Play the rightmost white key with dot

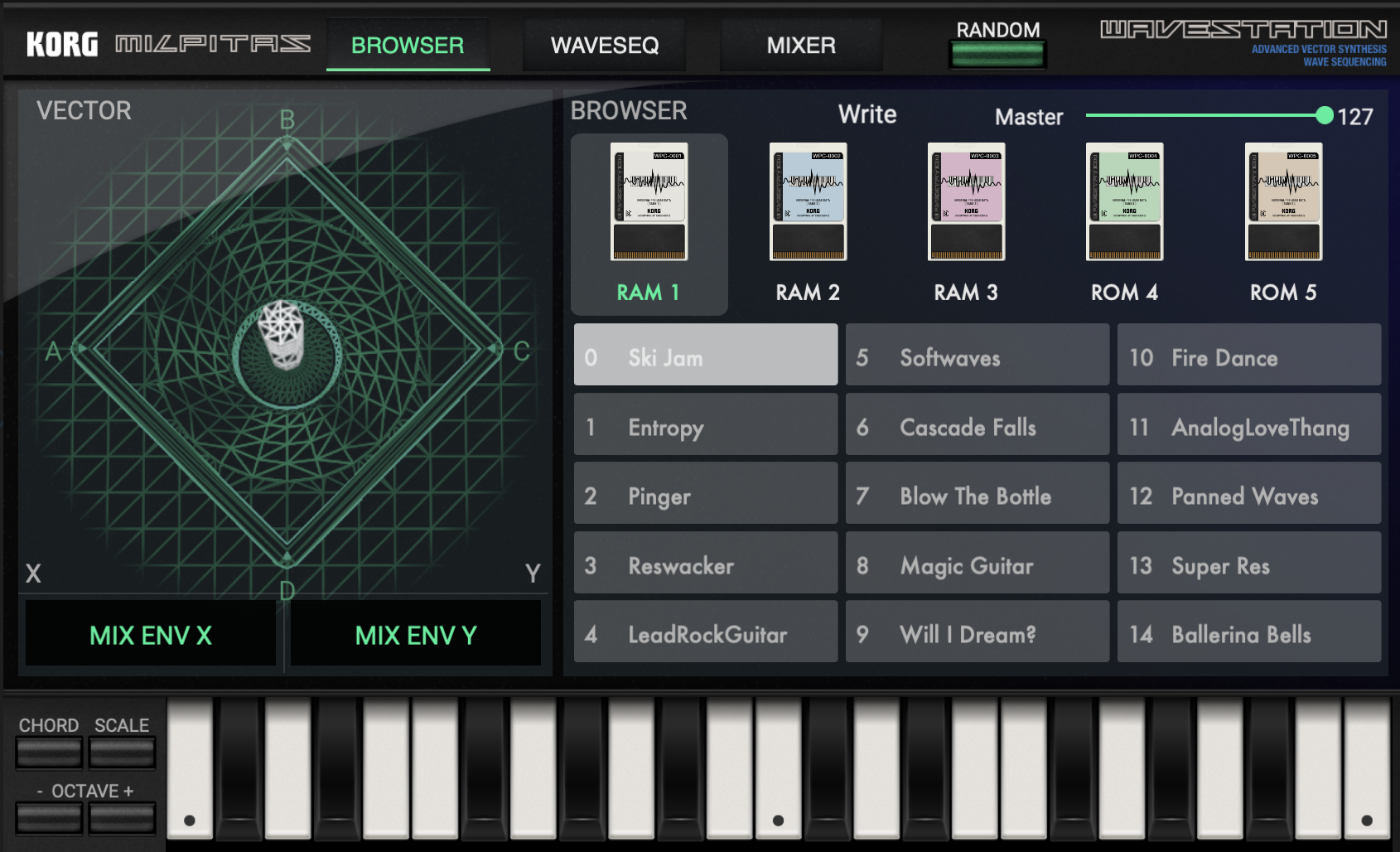point(1367,769)
